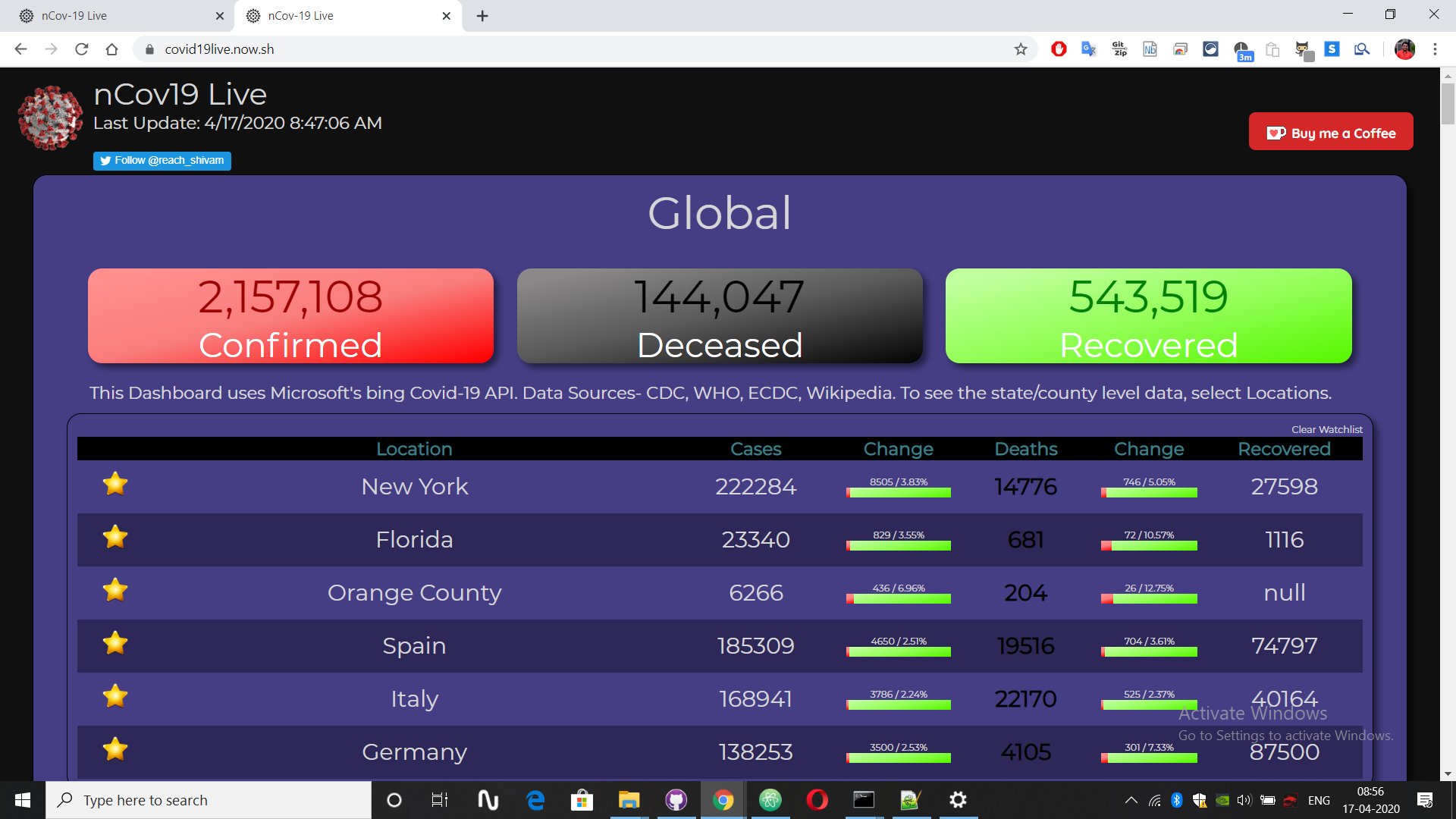
Task: Open GitHub Desktop from the taskbar
Action: pos(676,800)
